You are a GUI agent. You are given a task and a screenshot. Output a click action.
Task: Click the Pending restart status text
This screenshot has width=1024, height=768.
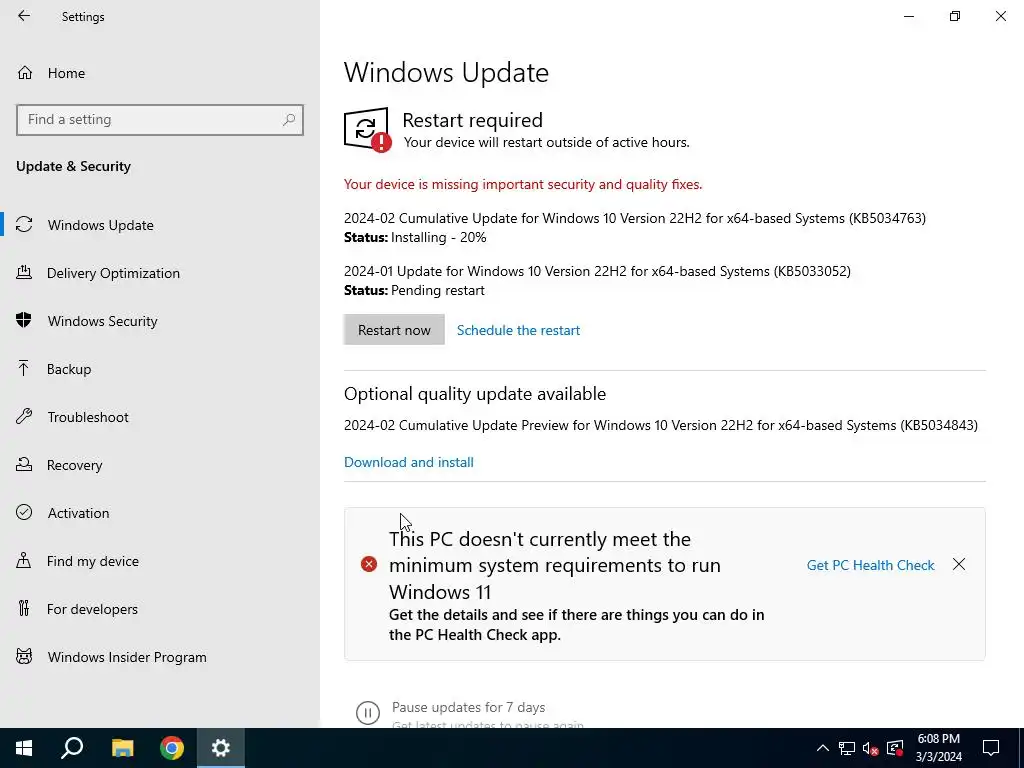(438, 290)
